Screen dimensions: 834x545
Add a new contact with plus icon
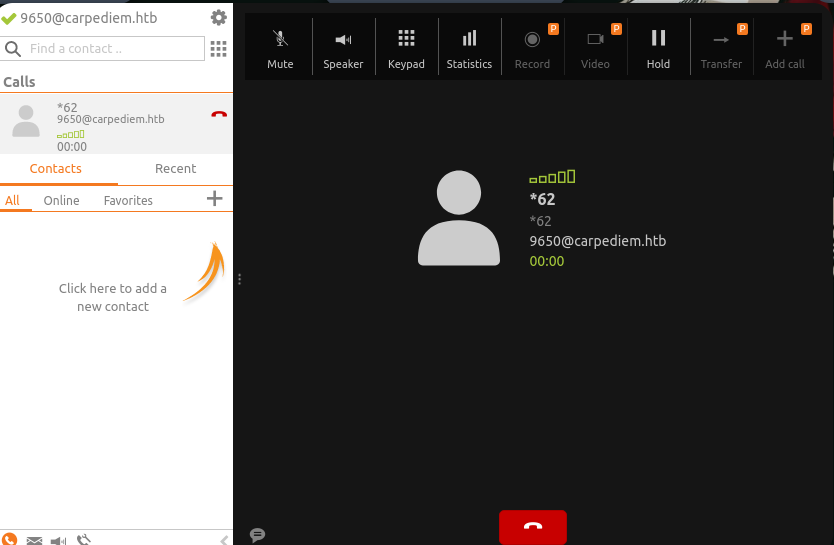(214, 199)
